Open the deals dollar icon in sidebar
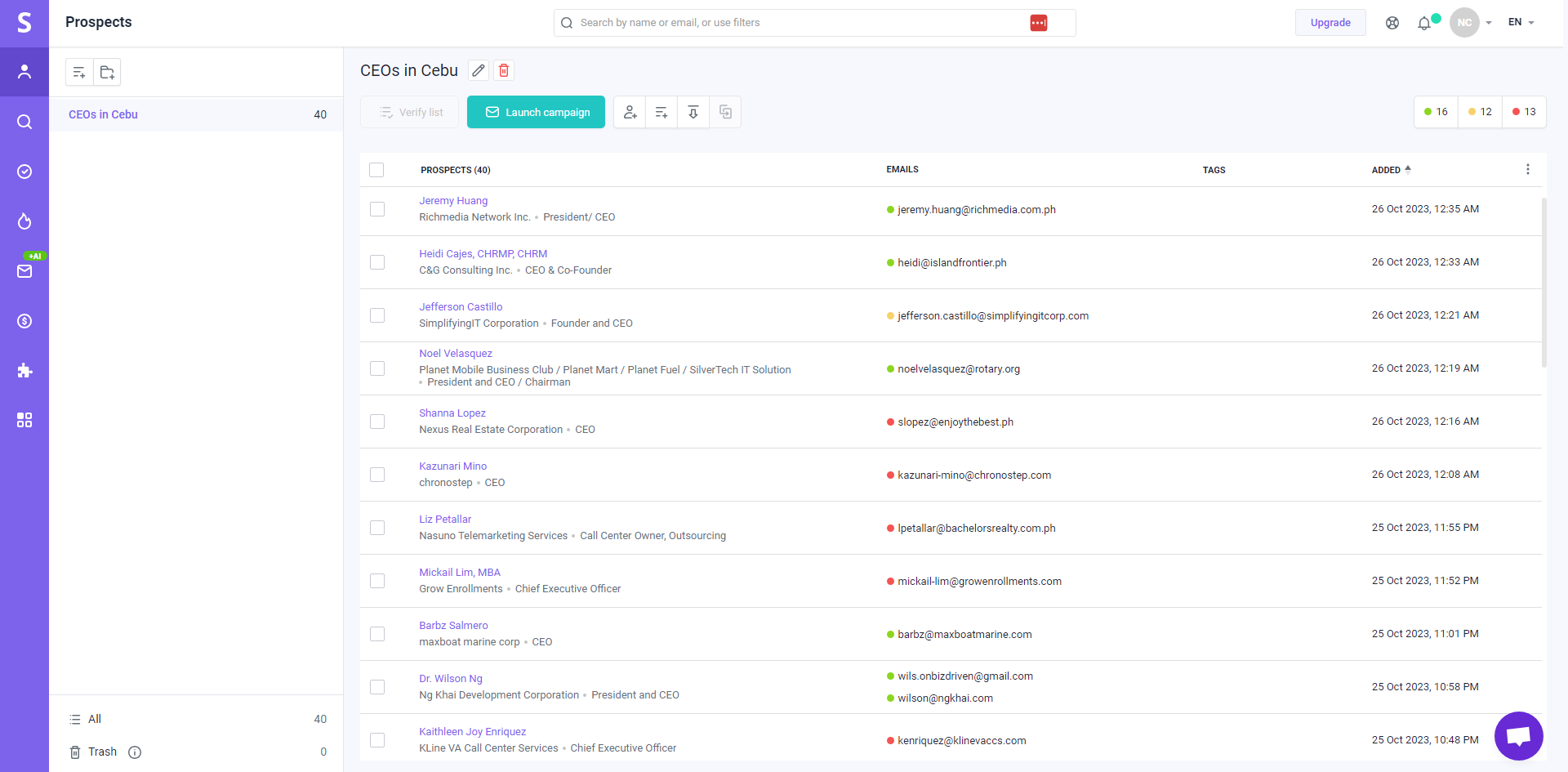 (x=24, y=321)
